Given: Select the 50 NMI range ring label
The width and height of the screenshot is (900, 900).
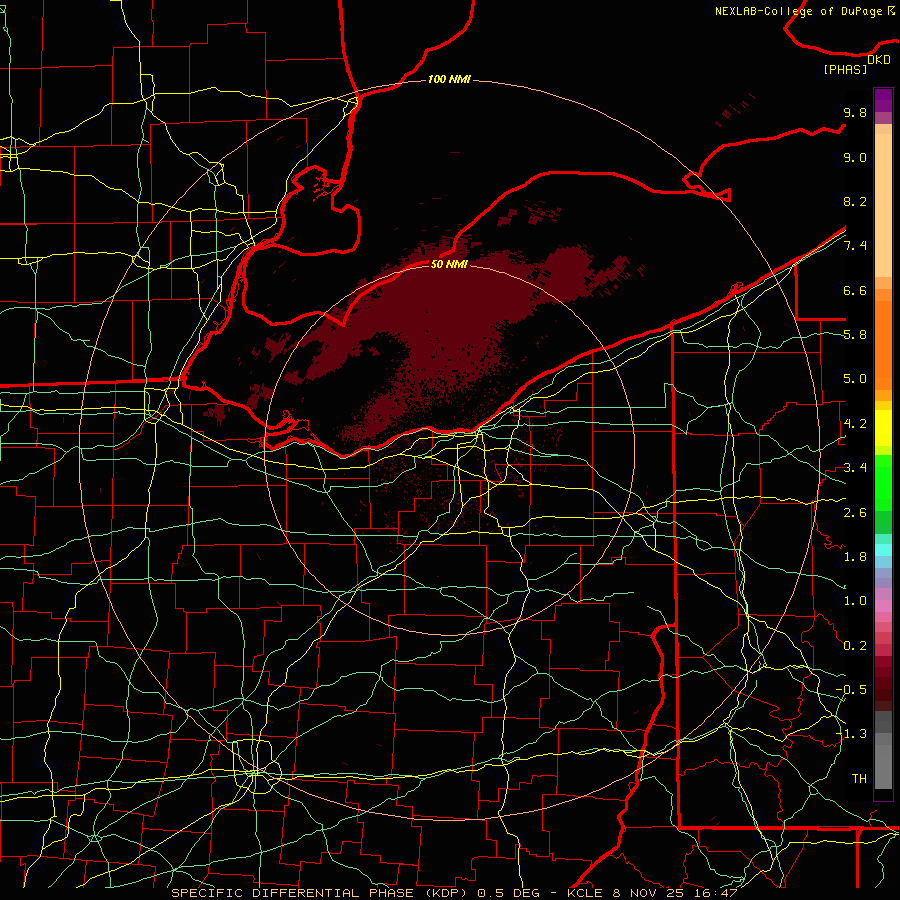Looking at the screenshot, I should (449, 264).
